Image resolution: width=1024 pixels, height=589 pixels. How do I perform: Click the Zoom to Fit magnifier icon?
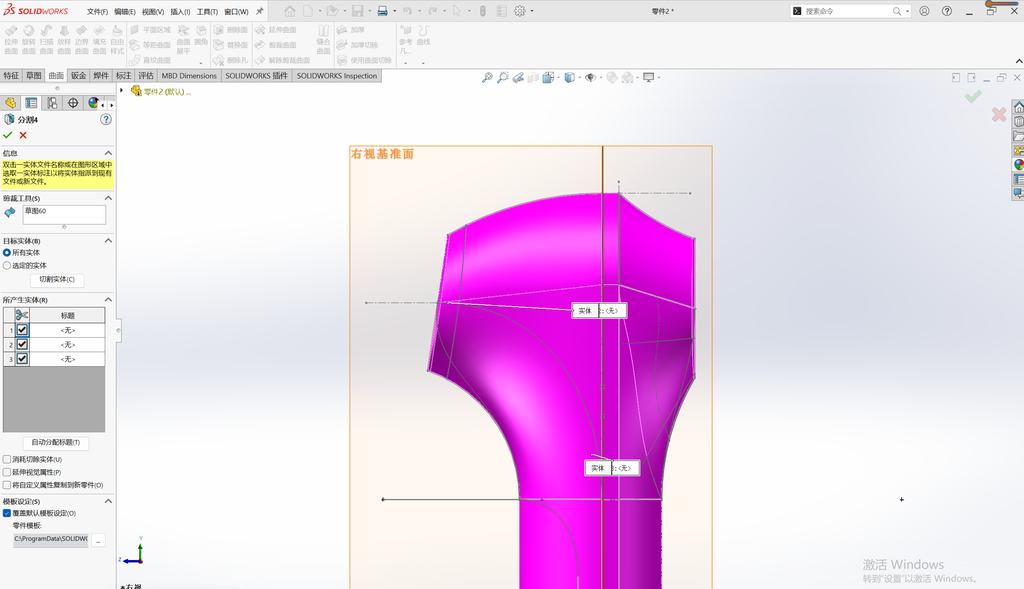pyautogui.click(x=487, y=78)
